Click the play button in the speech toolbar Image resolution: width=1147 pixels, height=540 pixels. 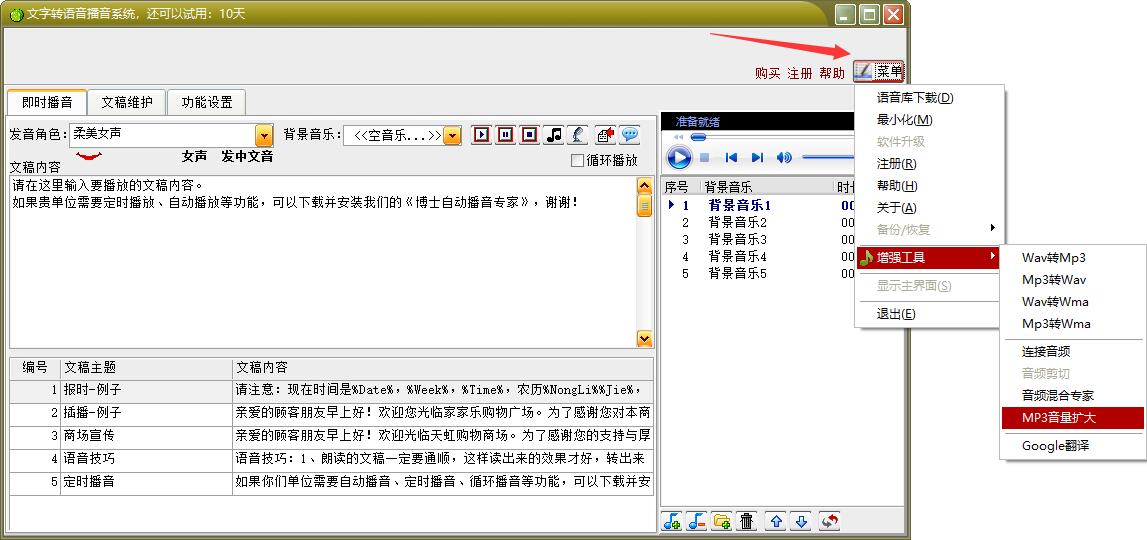(482, 135)
